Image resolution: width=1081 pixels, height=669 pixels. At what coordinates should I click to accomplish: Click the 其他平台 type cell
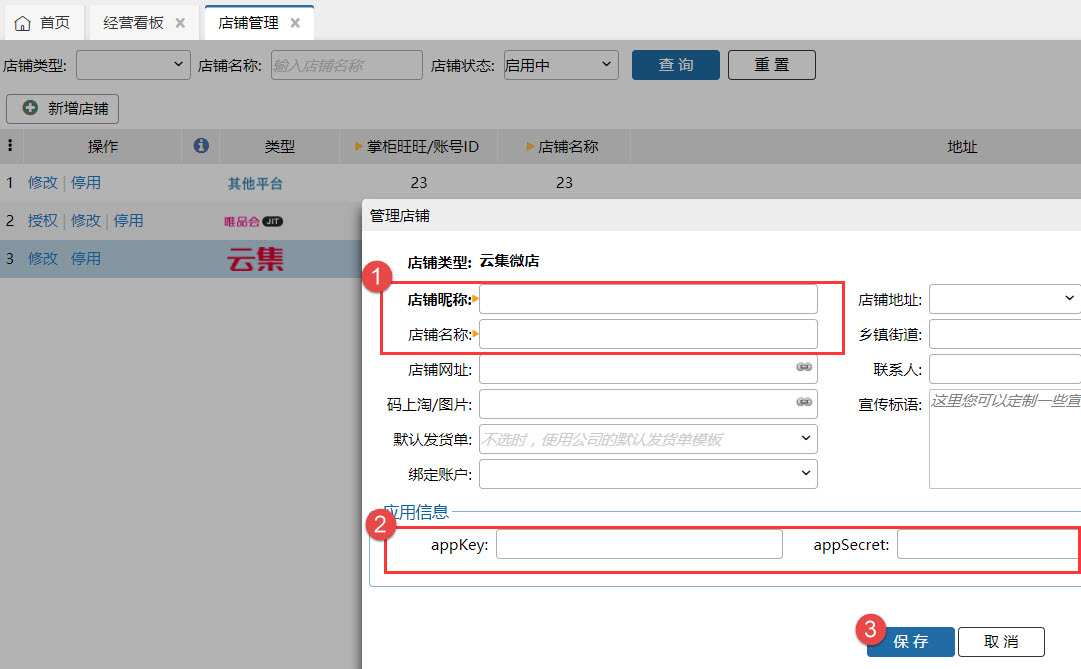[255, 183]
